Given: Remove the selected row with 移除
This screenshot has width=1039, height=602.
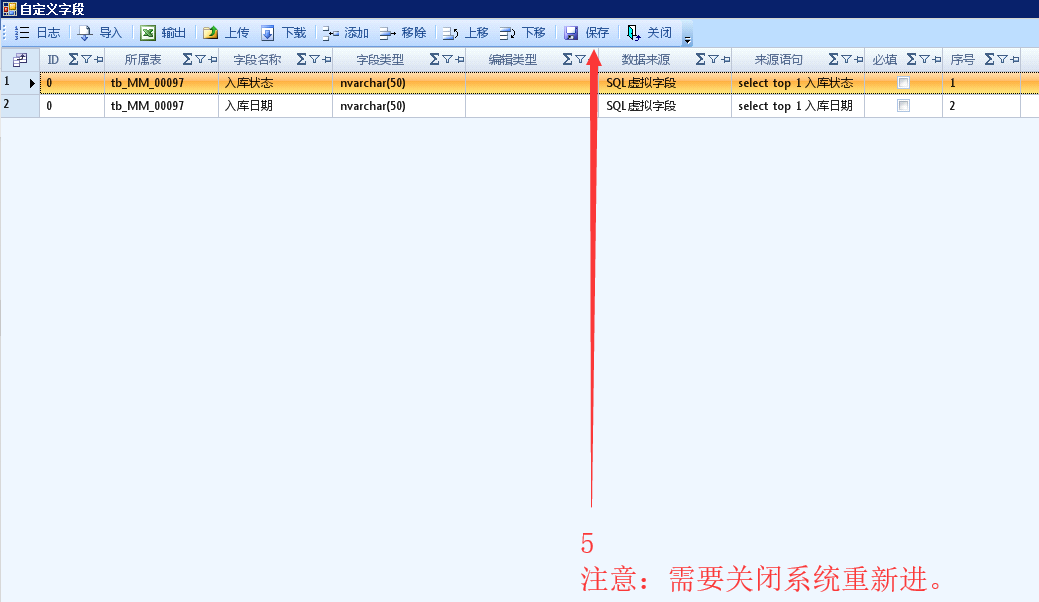Looking at the screenshot, I should pyautogui.click(x=403, y=33).
